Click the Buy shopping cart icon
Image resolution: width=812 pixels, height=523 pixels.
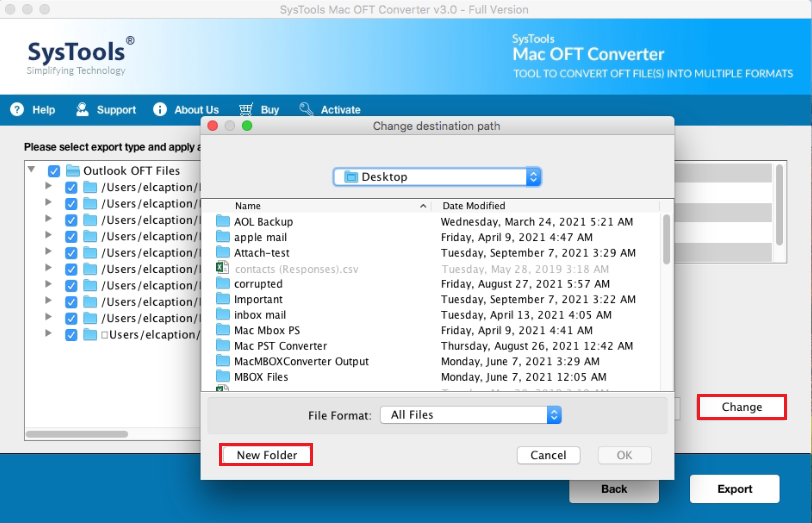coord(246,109)
